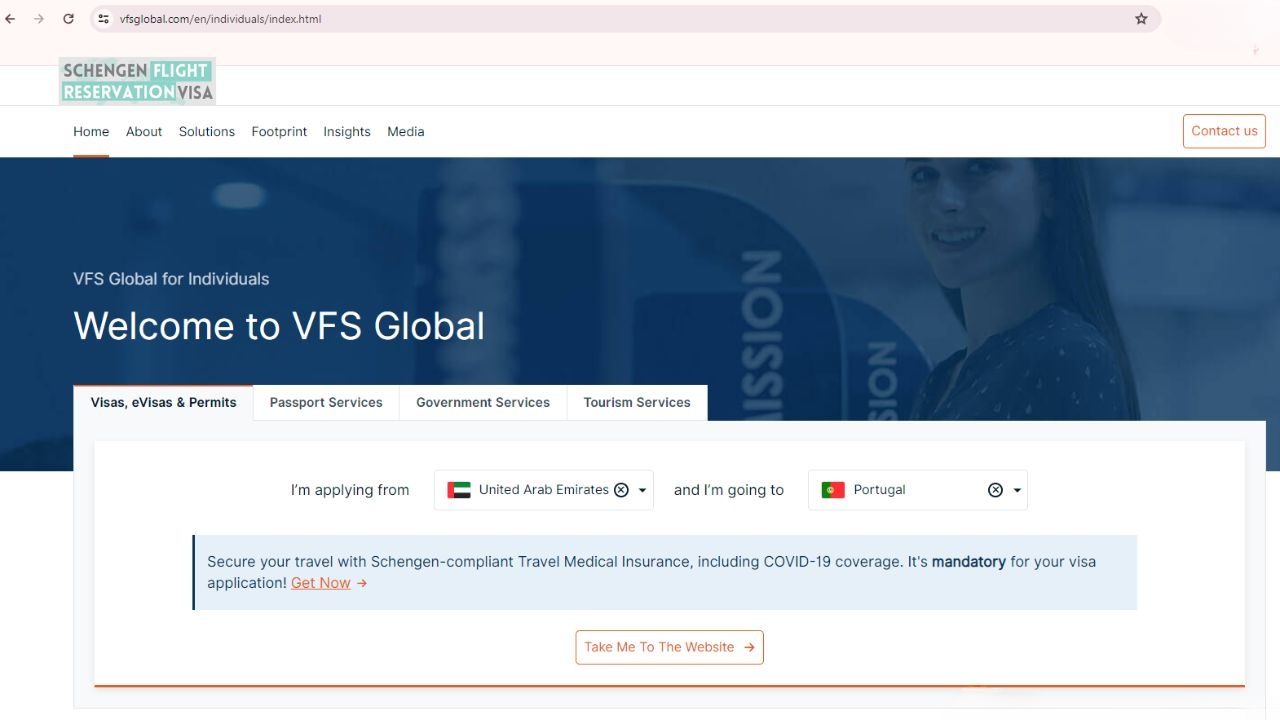This screenshot has width=1280, height=720.
Task: Click the vfsglobal.com URL address bar
Action: [x=625, y=19]
